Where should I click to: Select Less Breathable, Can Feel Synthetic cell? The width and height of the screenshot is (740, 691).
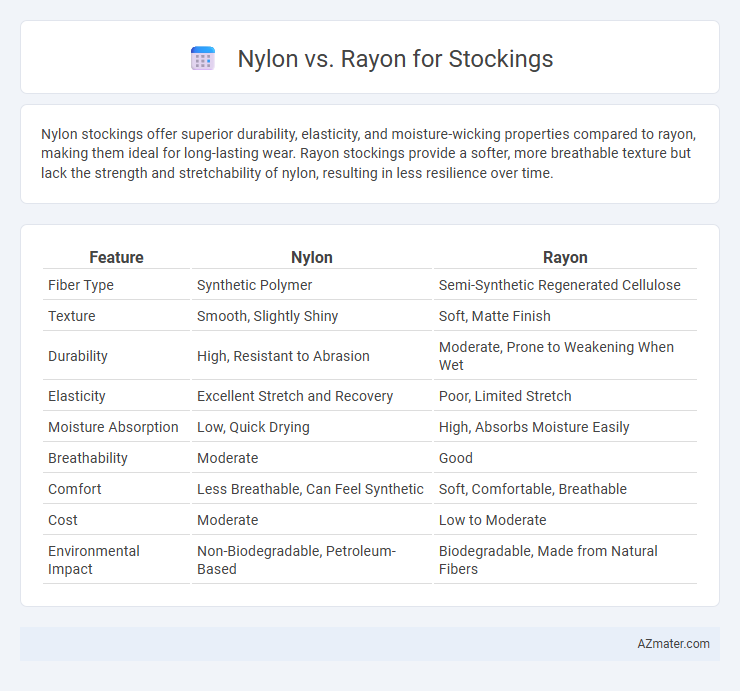point(310,489)
